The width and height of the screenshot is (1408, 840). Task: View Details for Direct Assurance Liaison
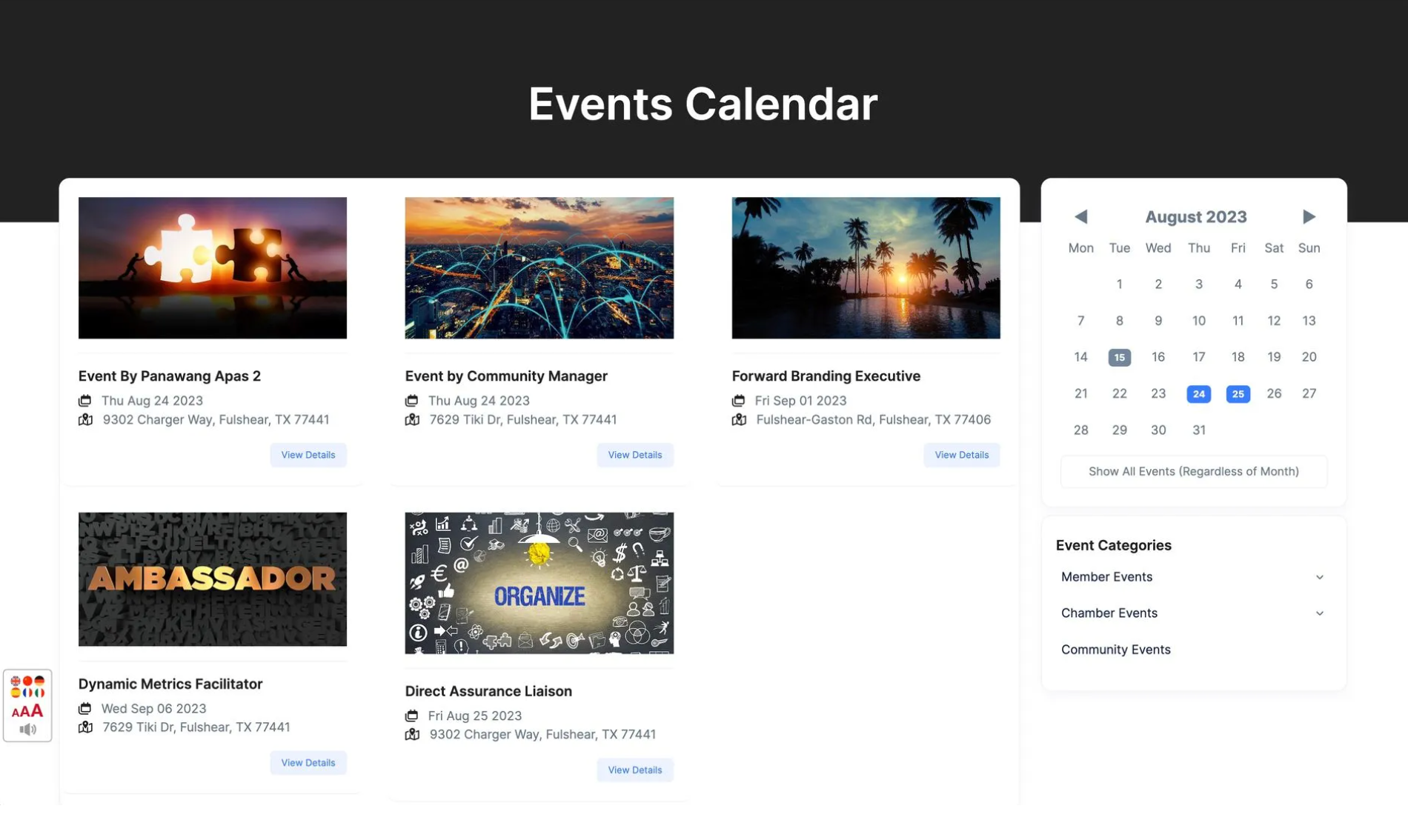[x=635, y=770]
